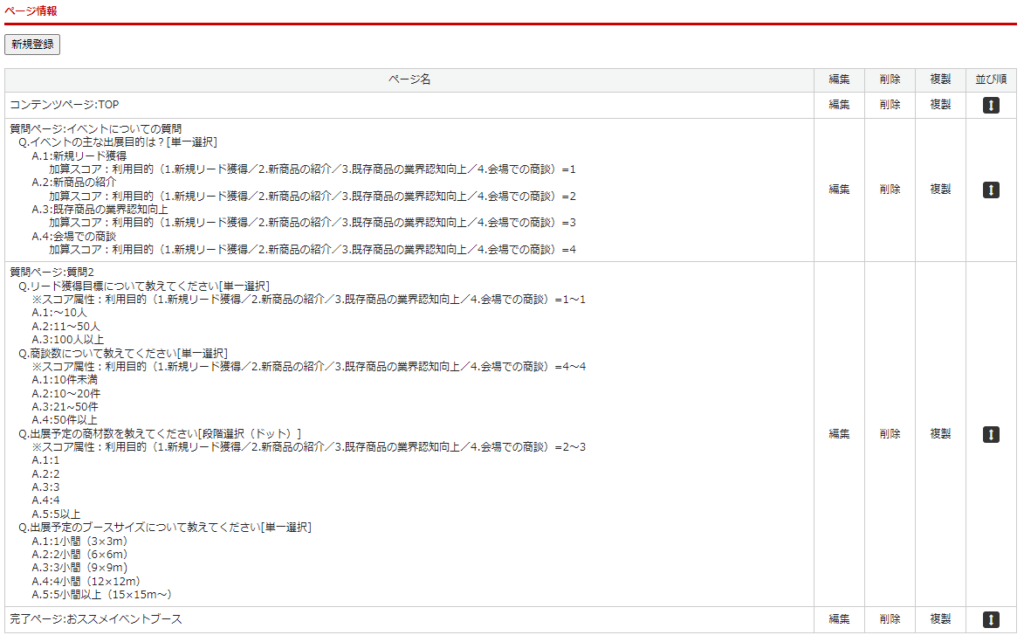Viewport: 1024px width, 642px height.
Task: Duplicate the 完了ページ:おススメイベントブース page
Action: [940, 620]
